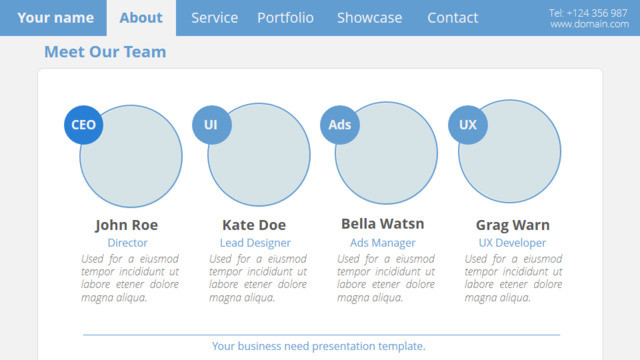Click the UI circular badge
This screenshot has width=640, height=360.
[212, 125]
